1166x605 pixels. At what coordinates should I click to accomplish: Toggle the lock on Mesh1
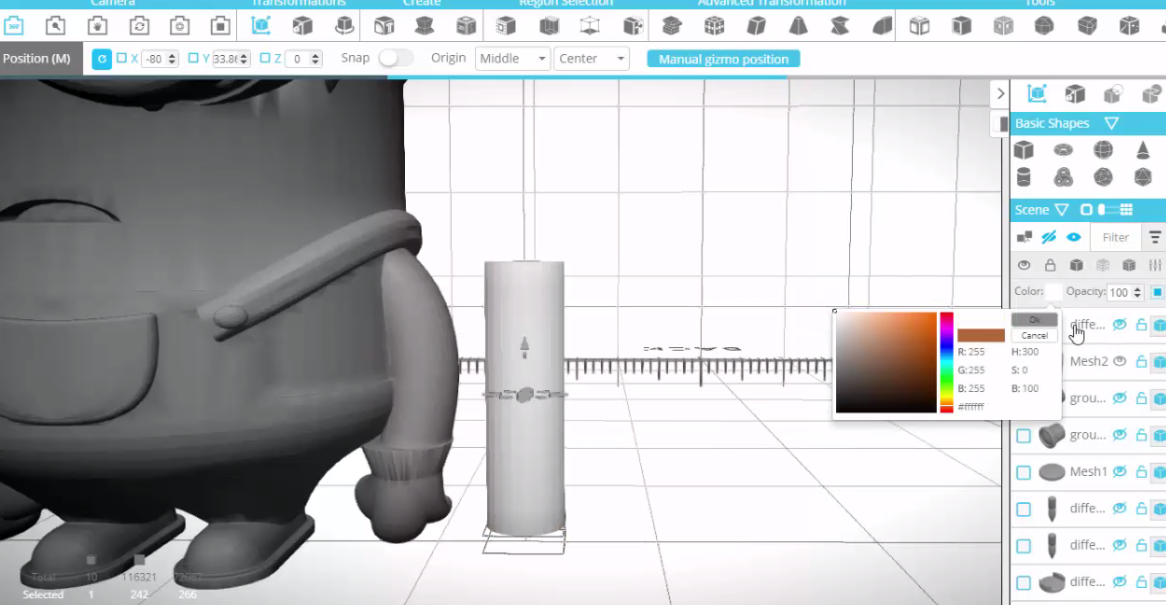(1141, 471)
